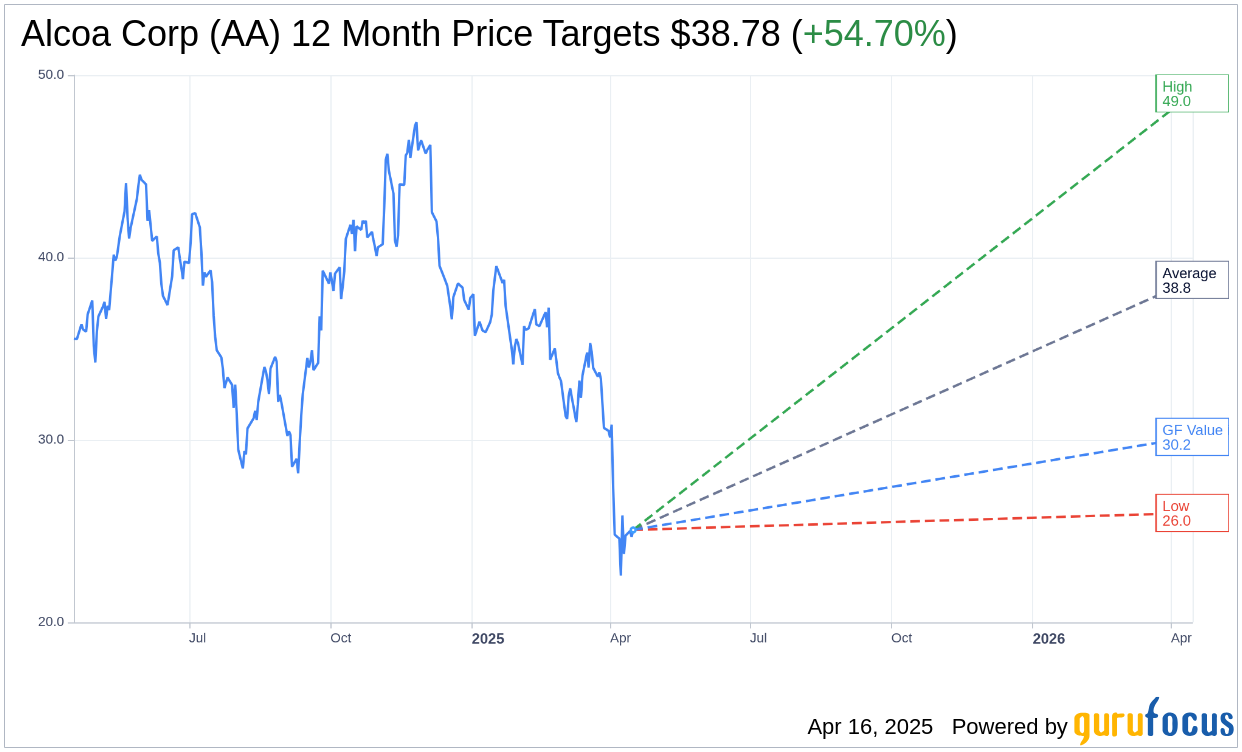Image resolution: width=1242 pixels, height=752 pixels.
Task: Click the 2026 x-axis label
Action: 1048,639
